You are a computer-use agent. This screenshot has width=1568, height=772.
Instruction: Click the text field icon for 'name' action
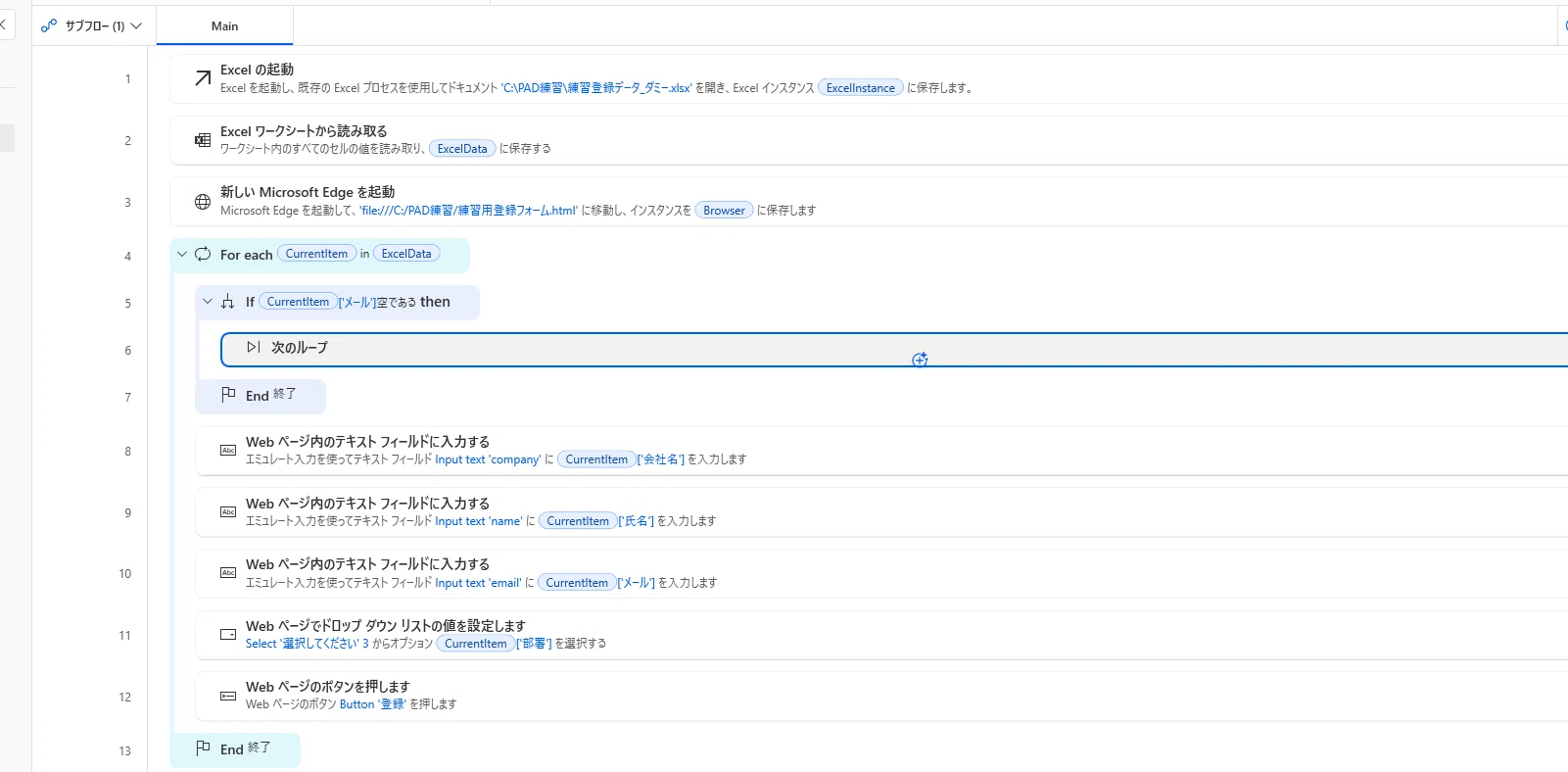coord(228,512)
